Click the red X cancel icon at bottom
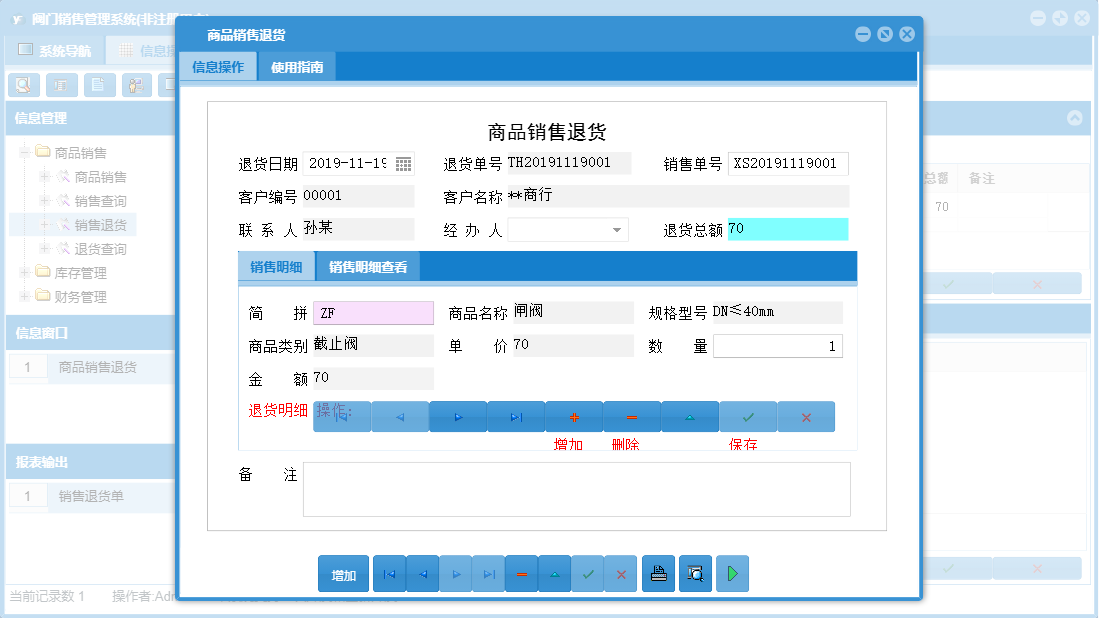Image resolution: width=1099 pixels, height=618 pixels. click(620, 573)
